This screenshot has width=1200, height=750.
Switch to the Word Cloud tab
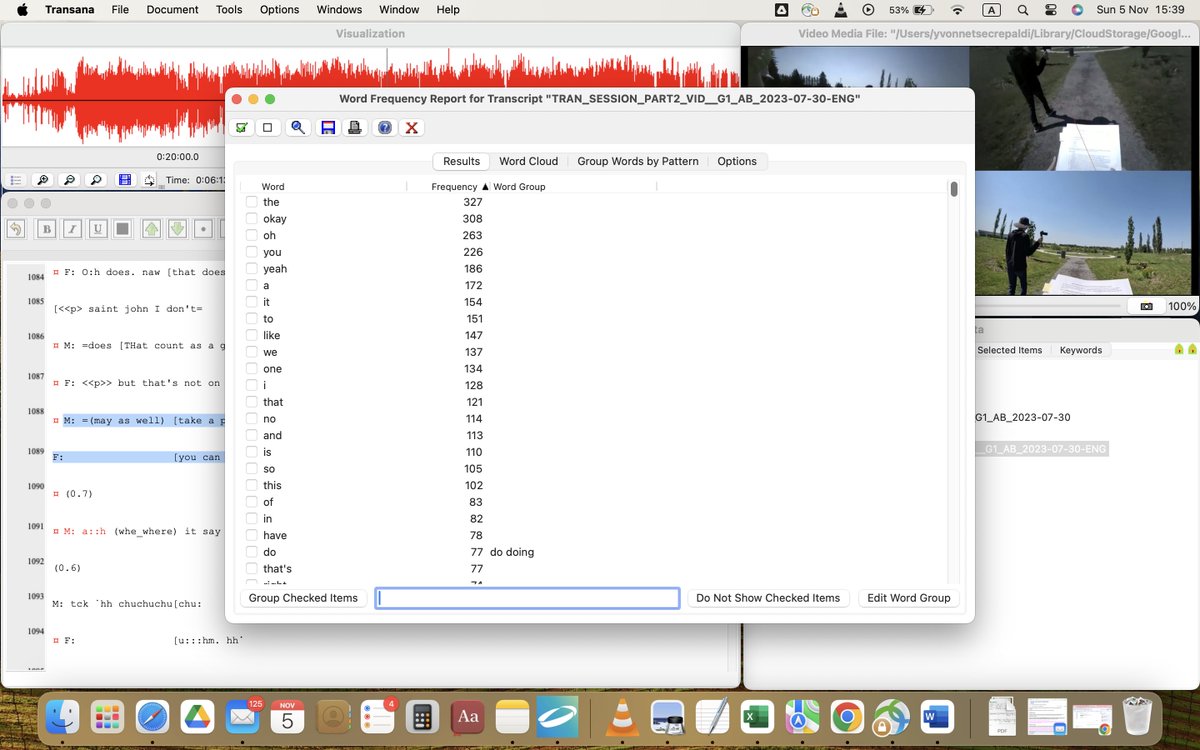528,161
